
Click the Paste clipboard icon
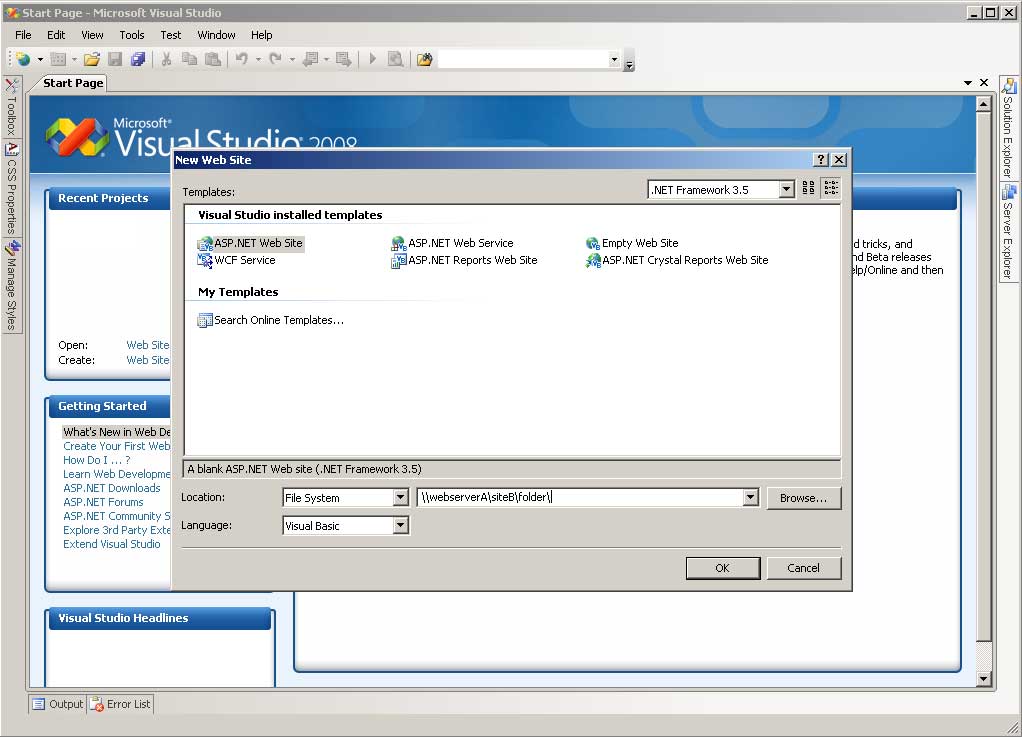[x=212, y=59]
